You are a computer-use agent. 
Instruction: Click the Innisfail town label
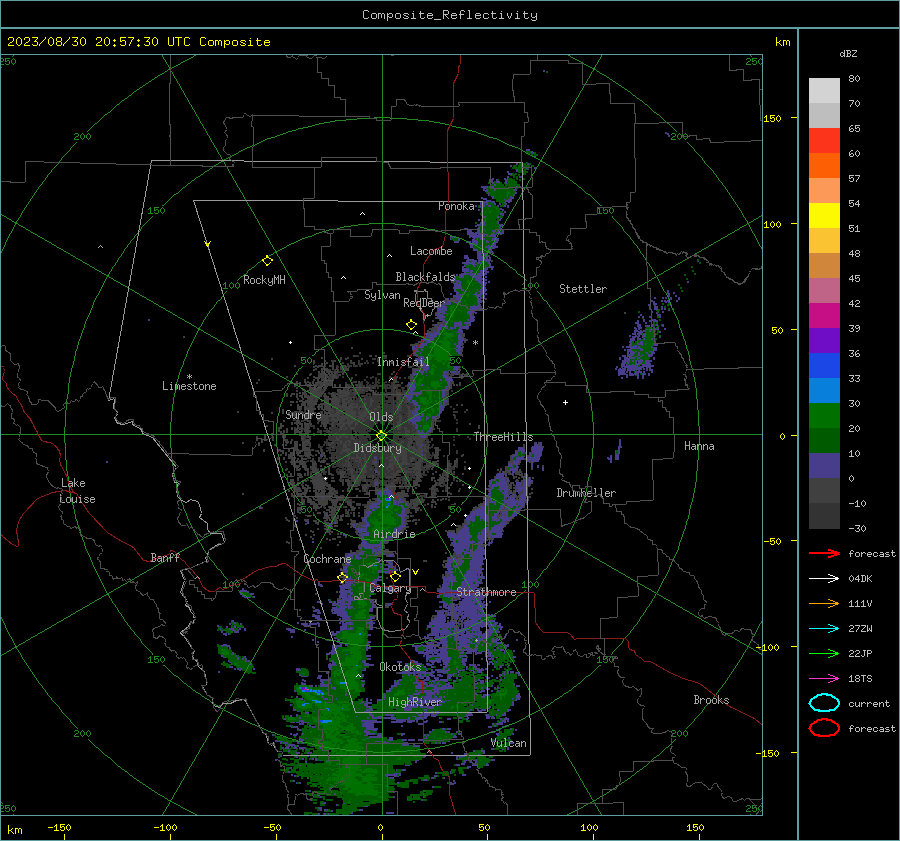[x=403, y=362]
